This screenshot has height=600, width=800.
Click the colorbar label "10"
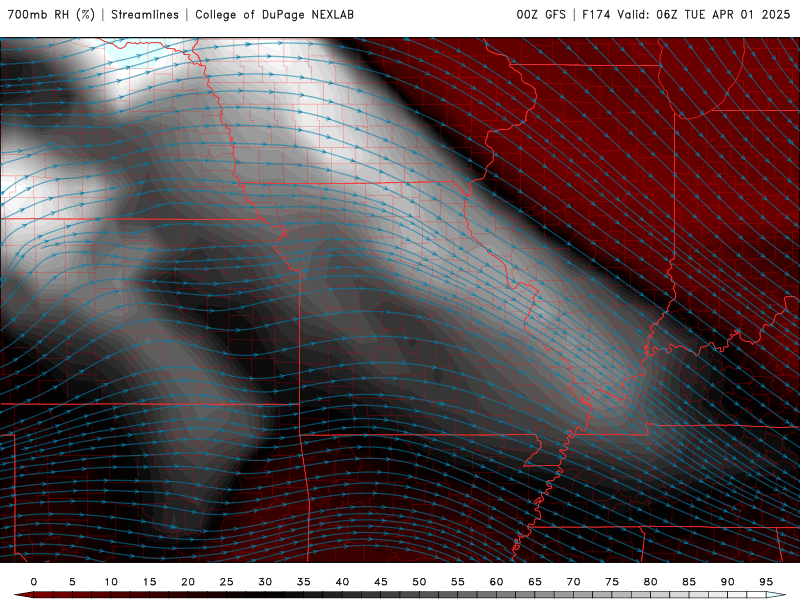[x=111, y=582]
